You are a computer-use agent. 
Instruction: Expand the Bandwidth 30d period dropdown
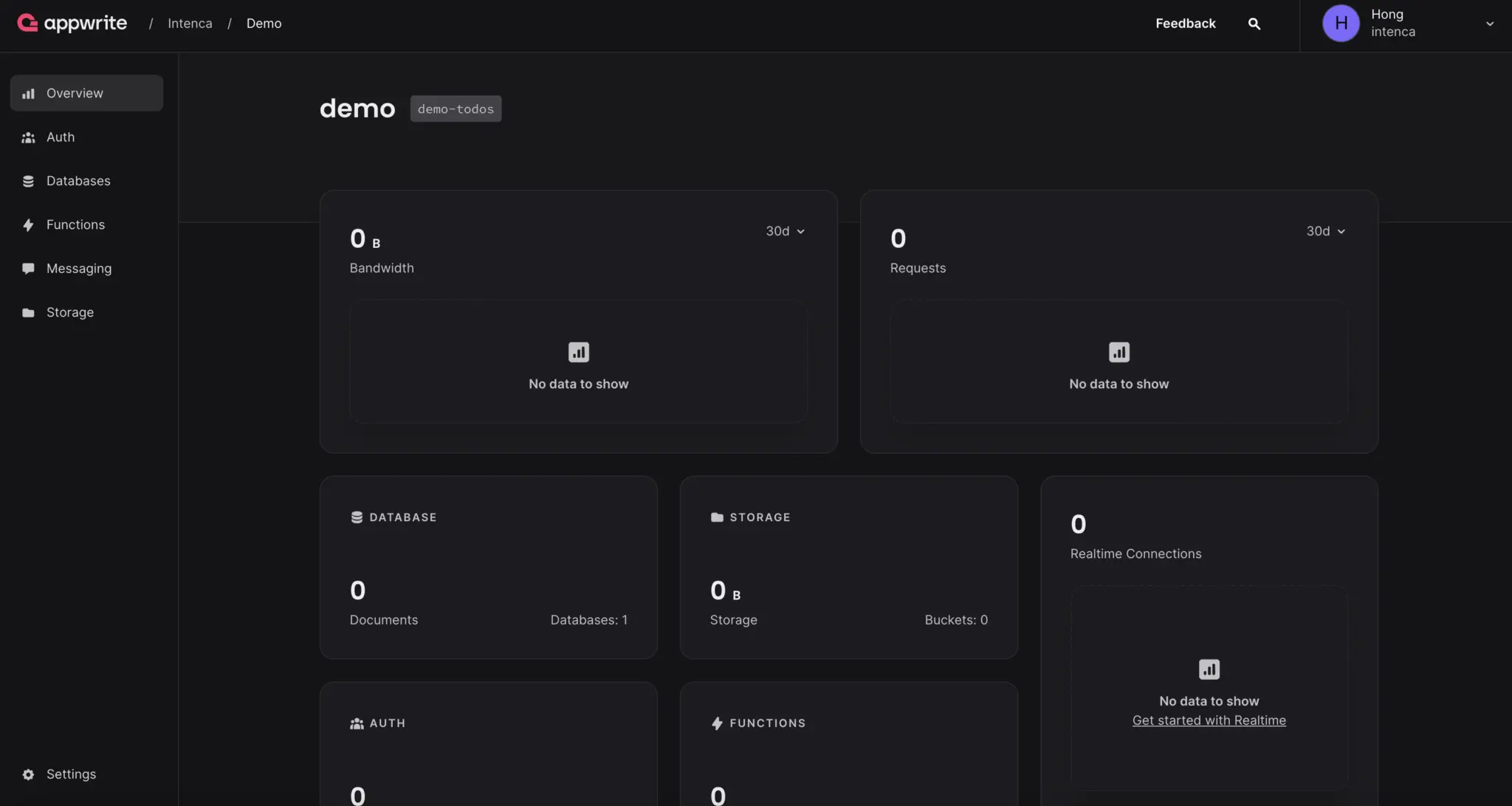click(x=785, y=231)
